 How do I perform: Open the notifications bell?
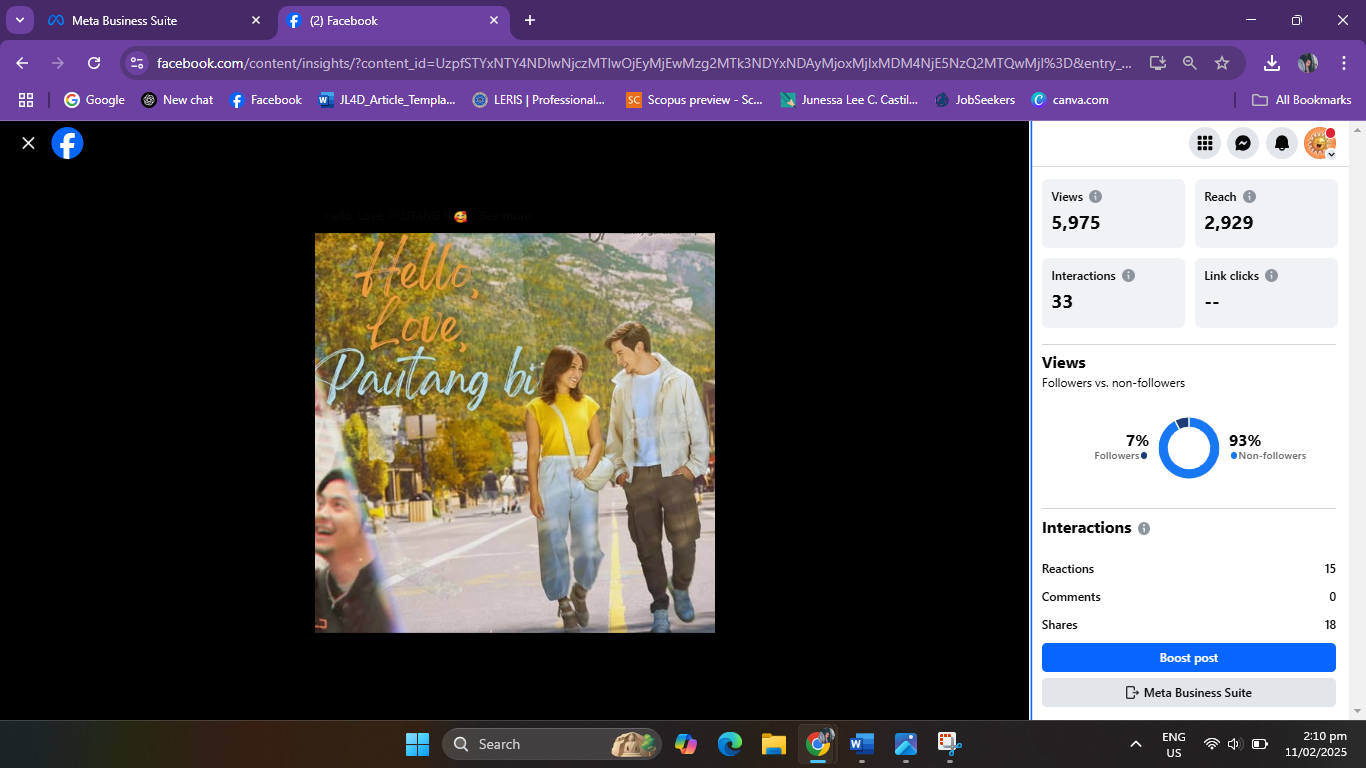[x=1281, y=143]
